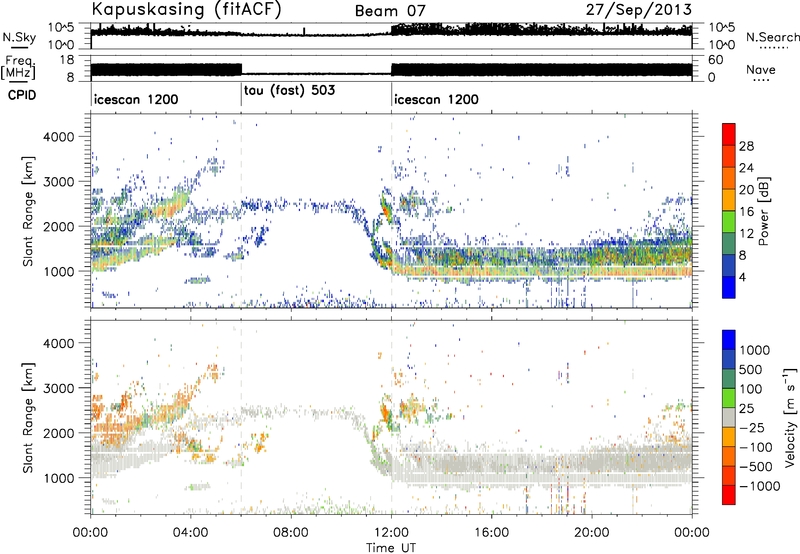Screen dimensions: 800x554
Task: Click the '4' value on the Power scale
Action: pos(742,277)
